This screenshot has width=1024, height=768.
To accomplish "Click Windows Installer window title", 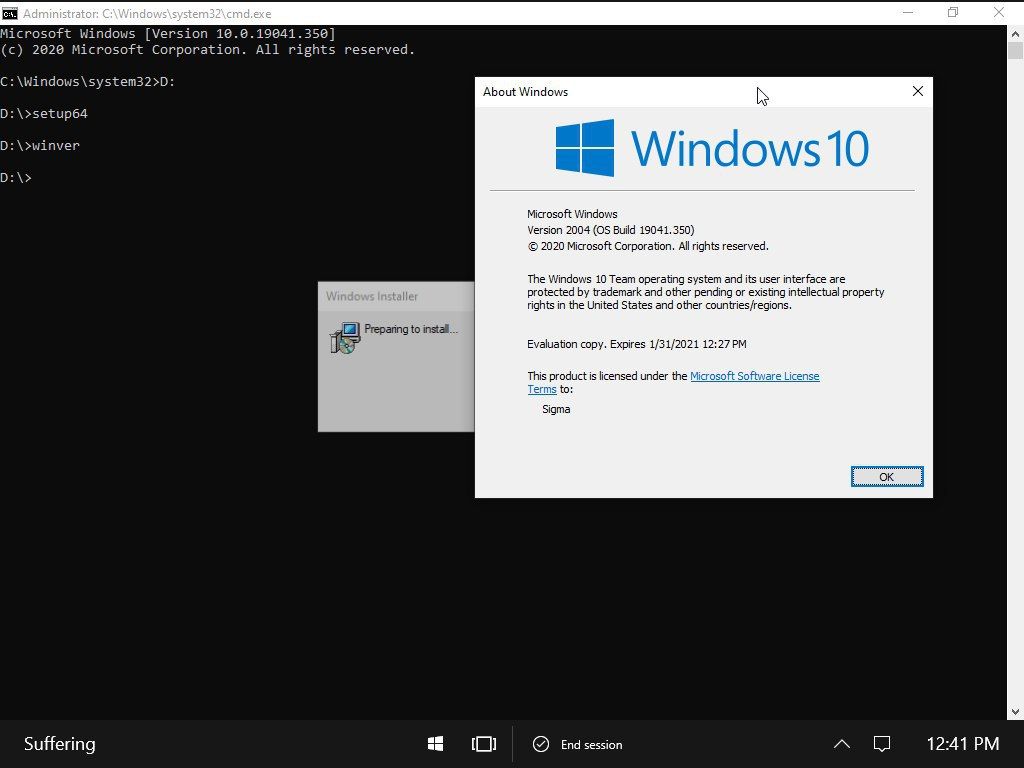I will pyautogui.click(x=372, y=296).
